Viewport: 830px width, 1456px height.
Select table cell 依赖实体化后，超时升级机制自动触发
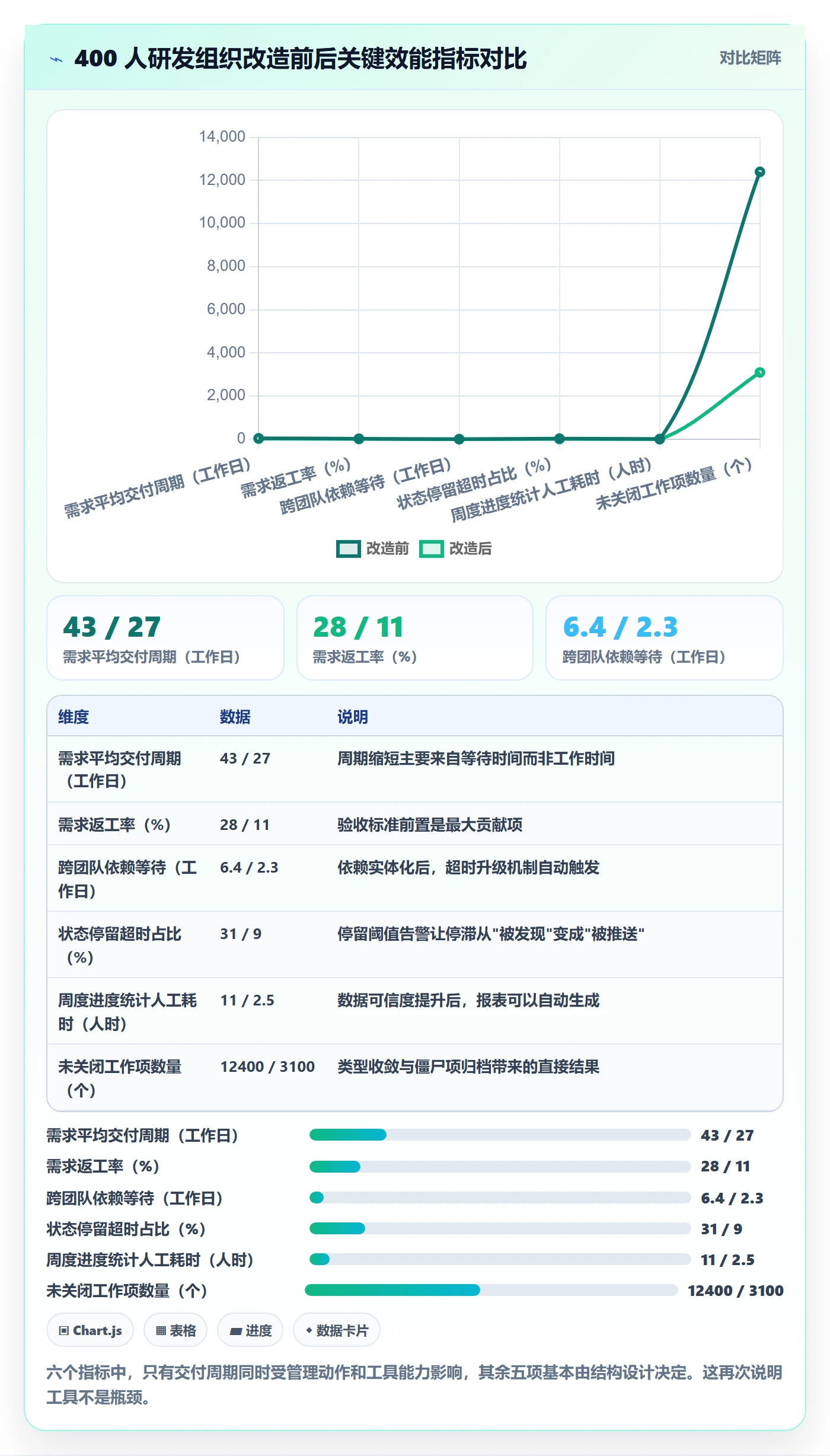click(x=468, y=867)
